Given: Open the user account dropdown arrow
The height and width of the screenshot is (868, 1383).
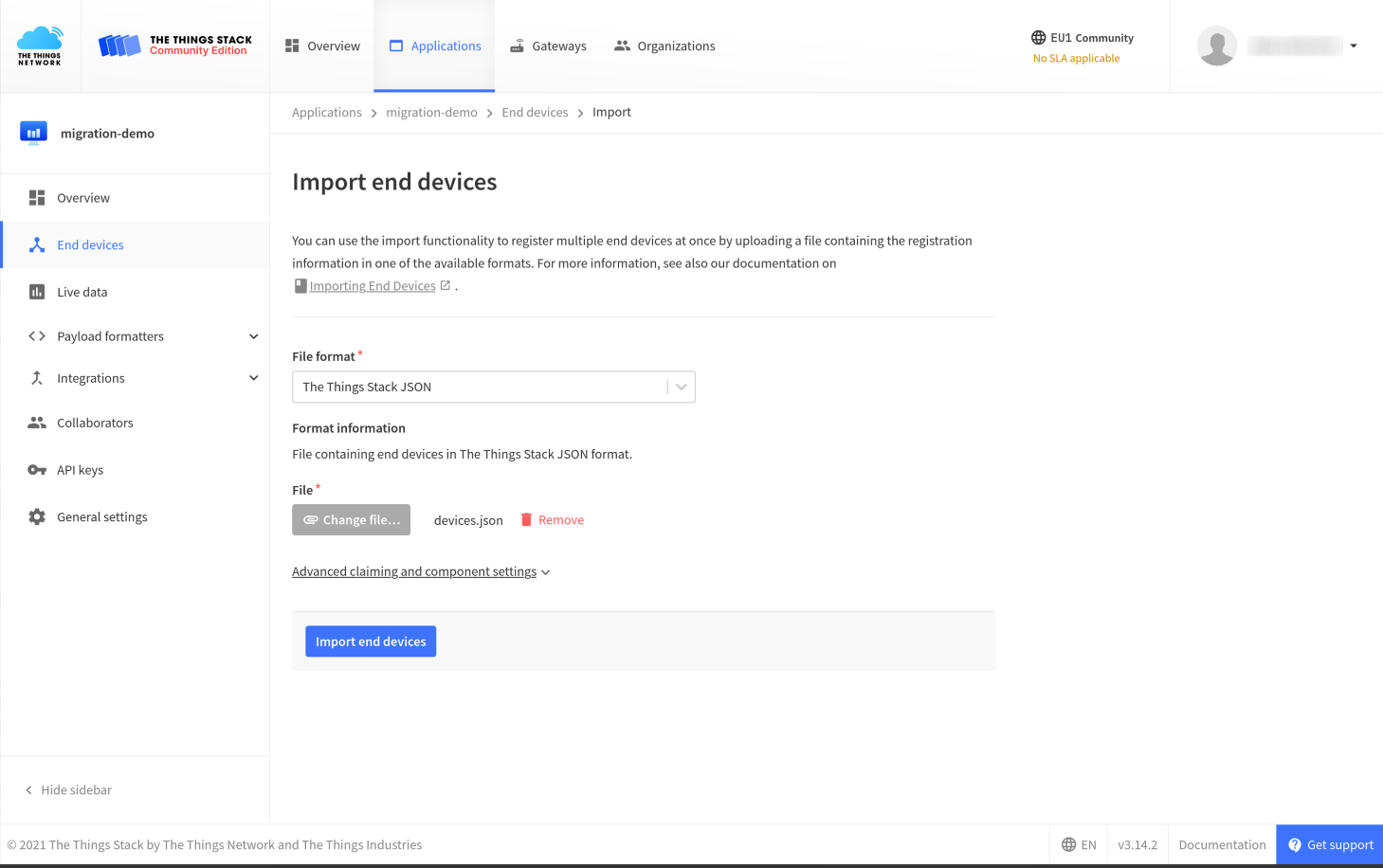Looking at the screenshot, I should pyautogui.click(x=1354, y=45).
